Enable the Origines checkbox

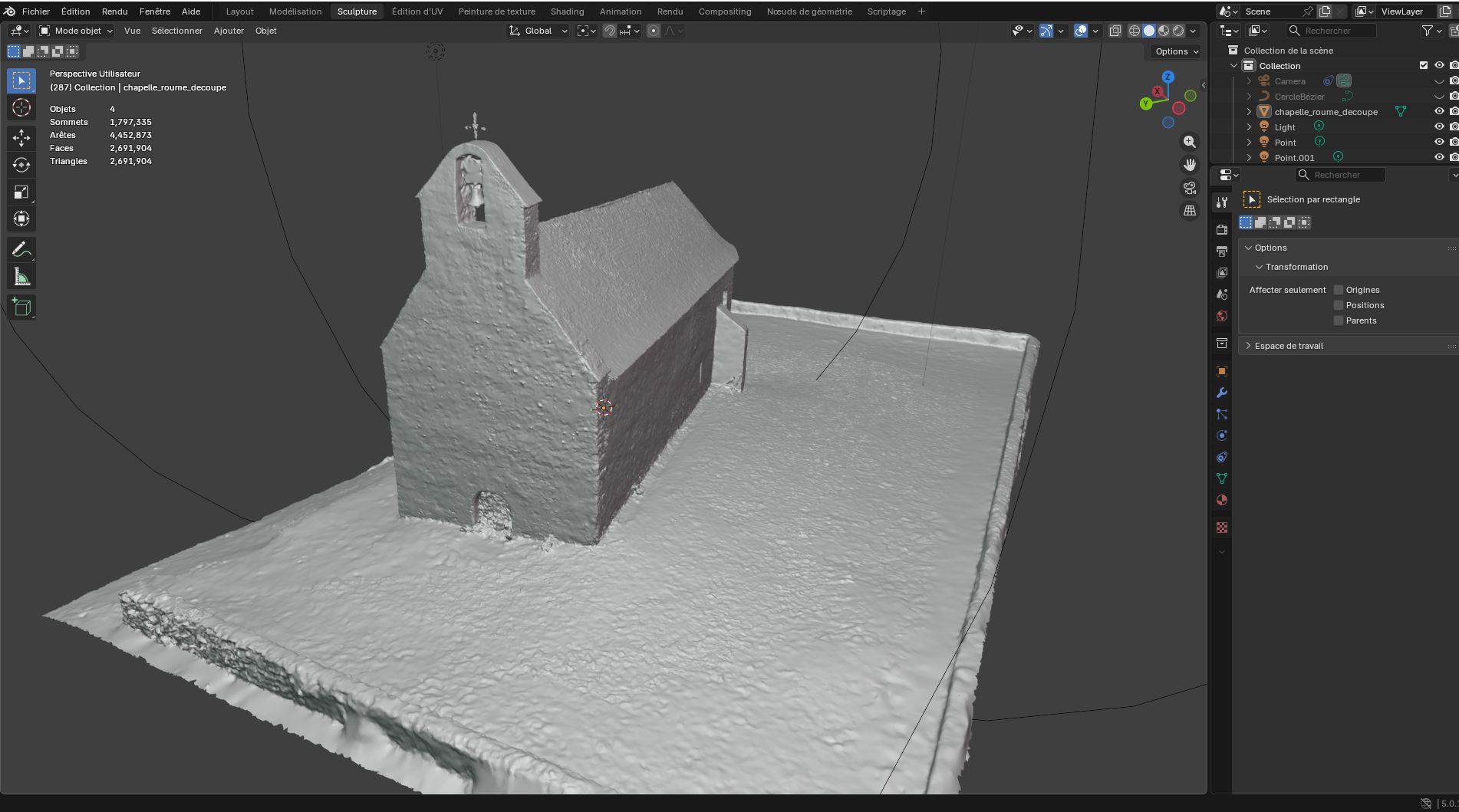(x=1339, y=290)
